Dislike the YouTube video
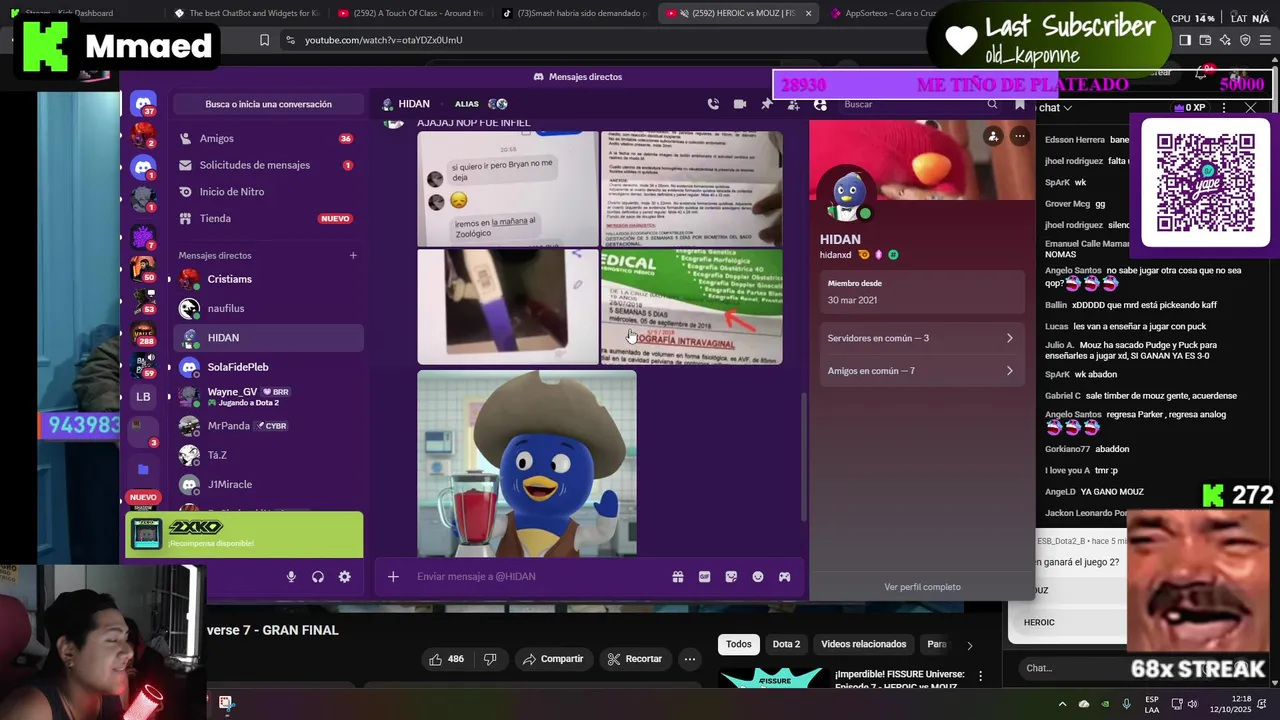 [x=490, y=659]
